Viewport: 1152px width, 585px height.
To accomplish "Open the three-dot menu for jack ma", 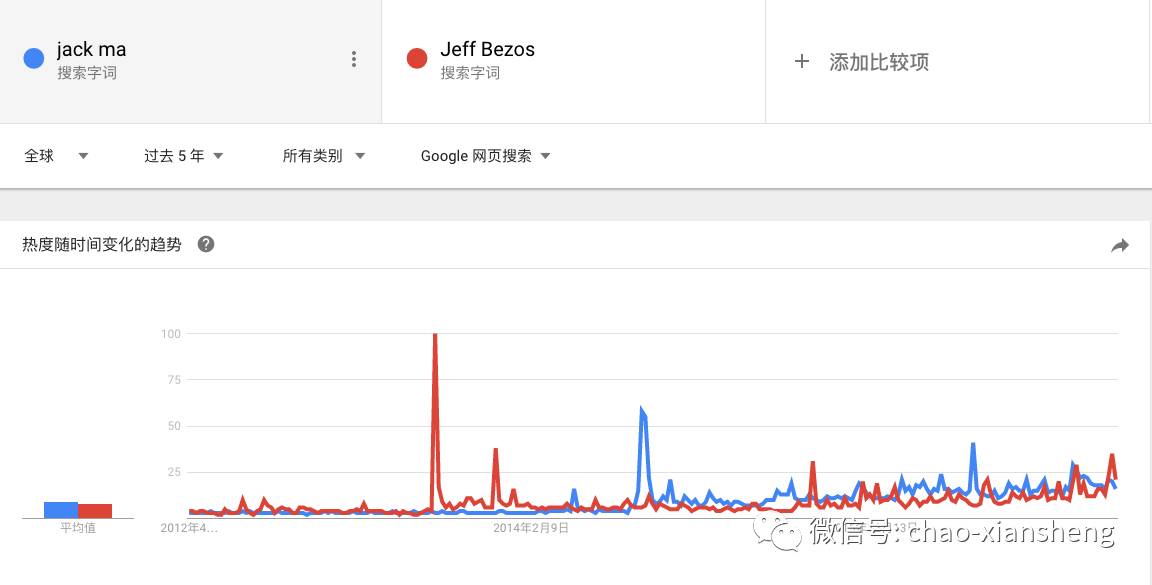I will 353,59.
